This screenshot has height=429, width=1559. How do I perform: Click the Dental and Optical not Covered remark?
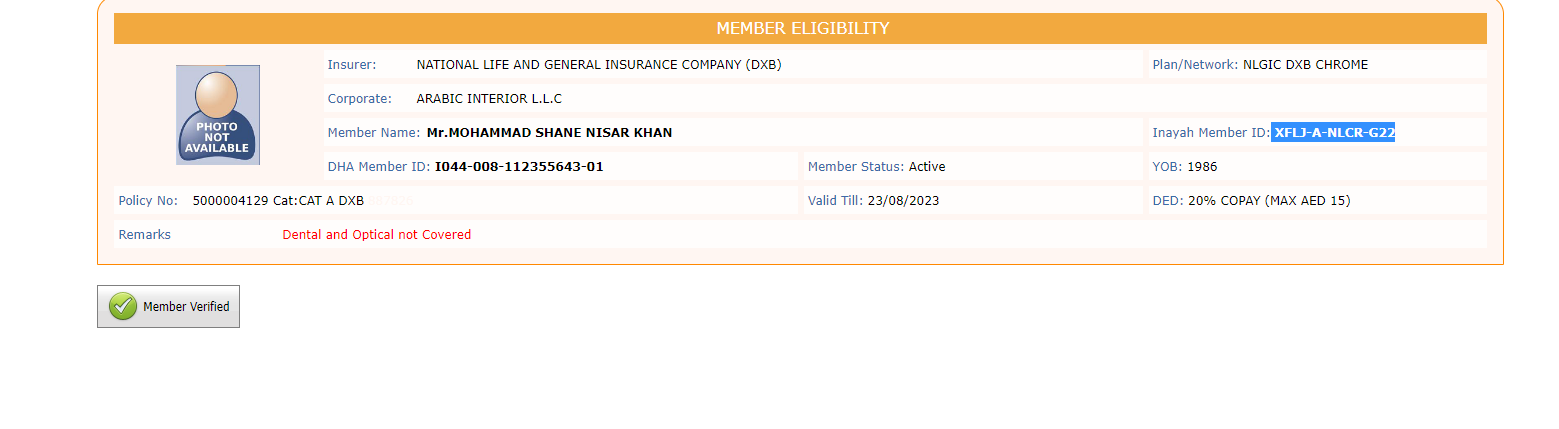tap(376, 235)
